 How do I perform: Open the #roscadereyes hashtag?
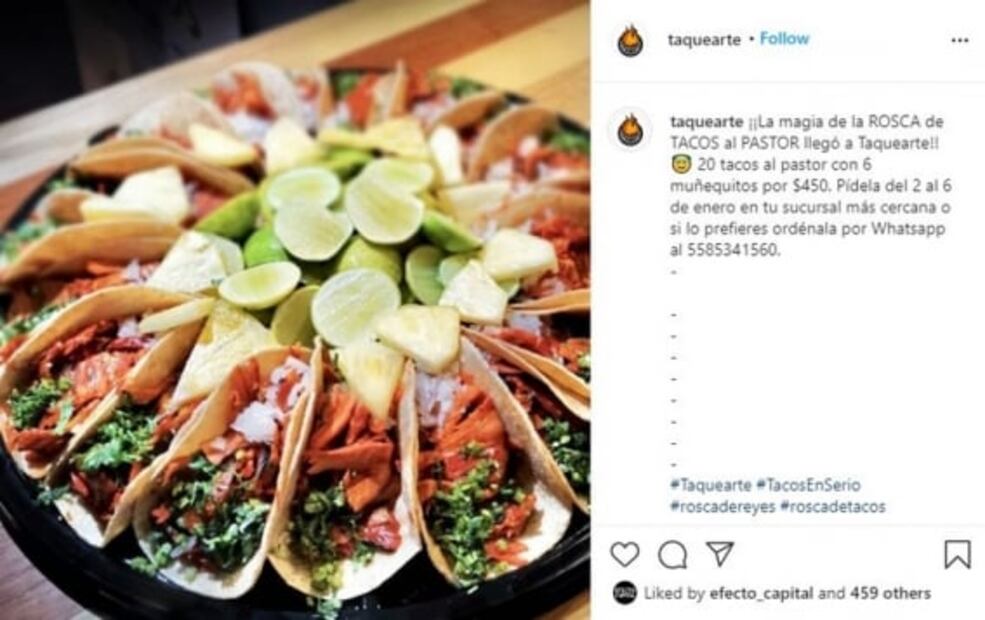click(722, 506)
